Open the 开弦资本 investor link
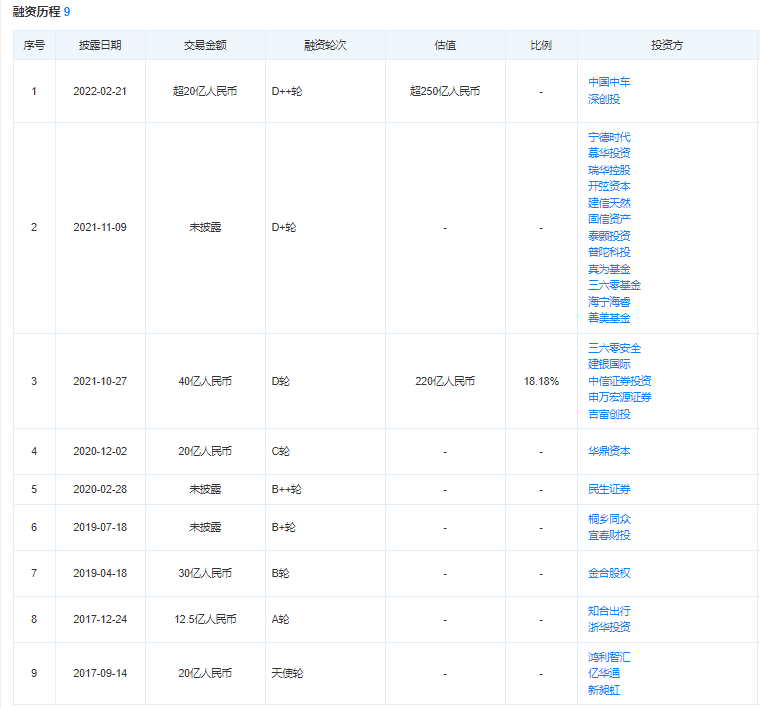The width and height of the screenshot is (760, 708). [609, 186]
